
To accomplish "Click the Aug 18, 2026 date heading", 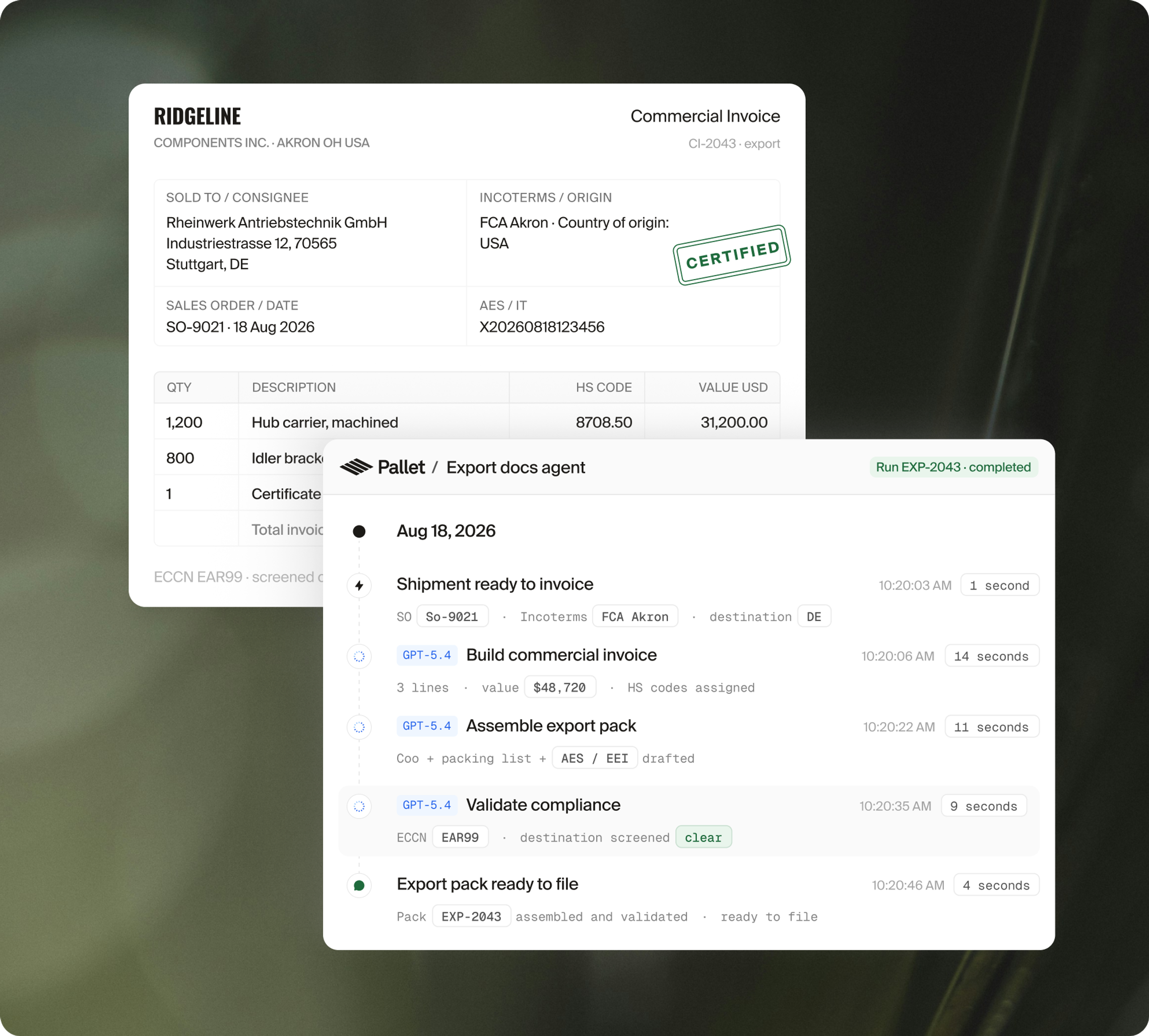I will tap(446, 531).
